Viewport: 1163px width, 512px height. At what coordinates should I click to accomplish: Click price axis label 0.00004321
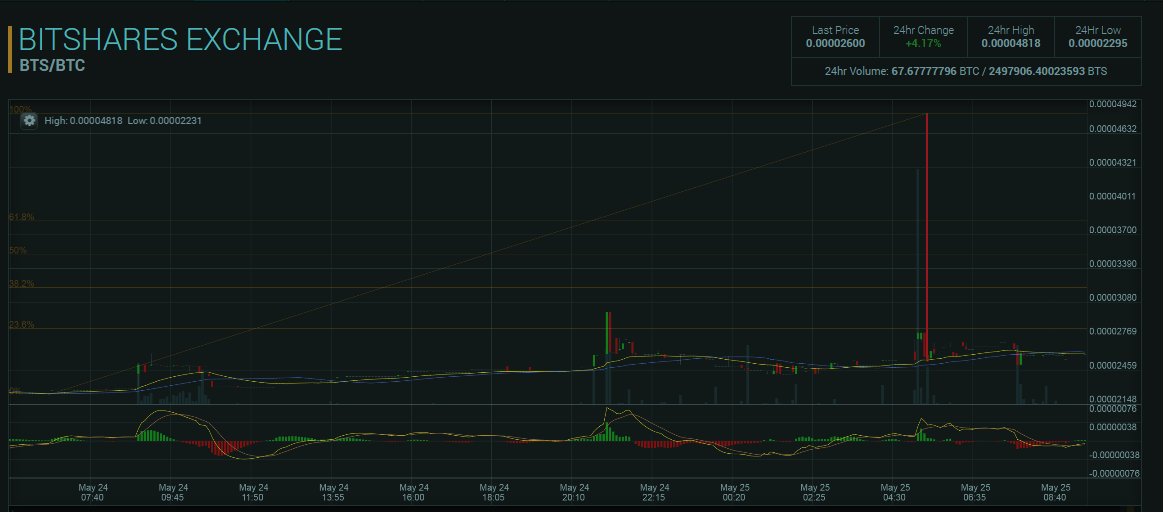coord(1113,163)
